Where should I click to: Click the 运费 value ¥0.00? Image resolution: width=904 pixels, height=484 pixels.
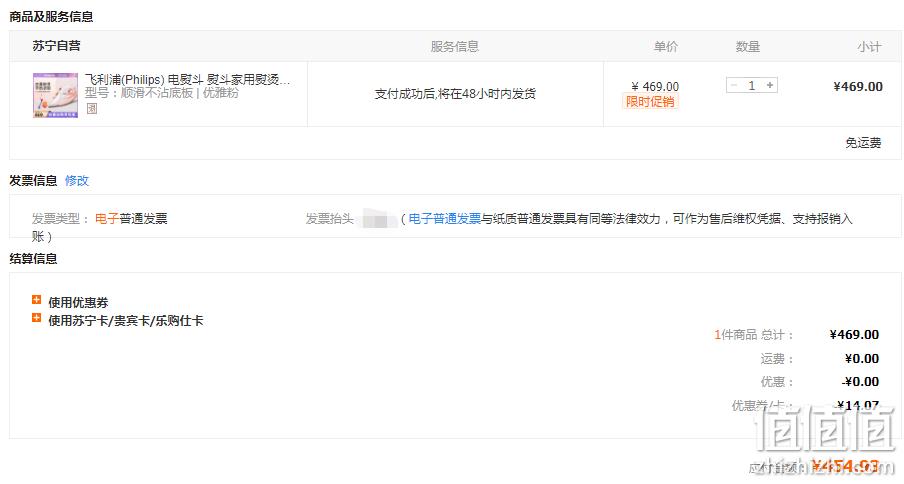tap(862, 358)
